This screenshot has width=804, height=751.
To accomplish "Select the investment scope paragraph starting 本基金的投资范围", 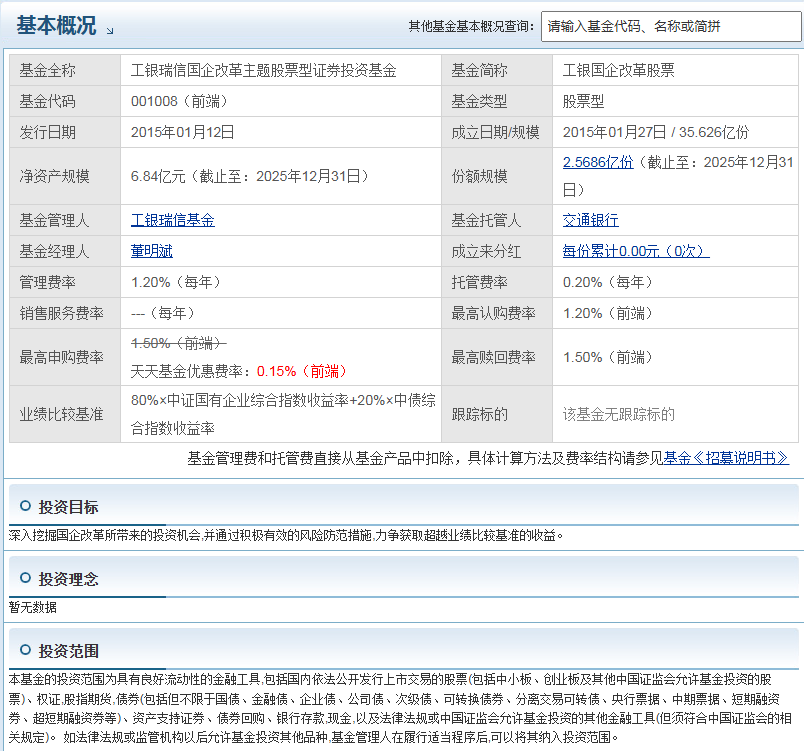I will 400,708.
